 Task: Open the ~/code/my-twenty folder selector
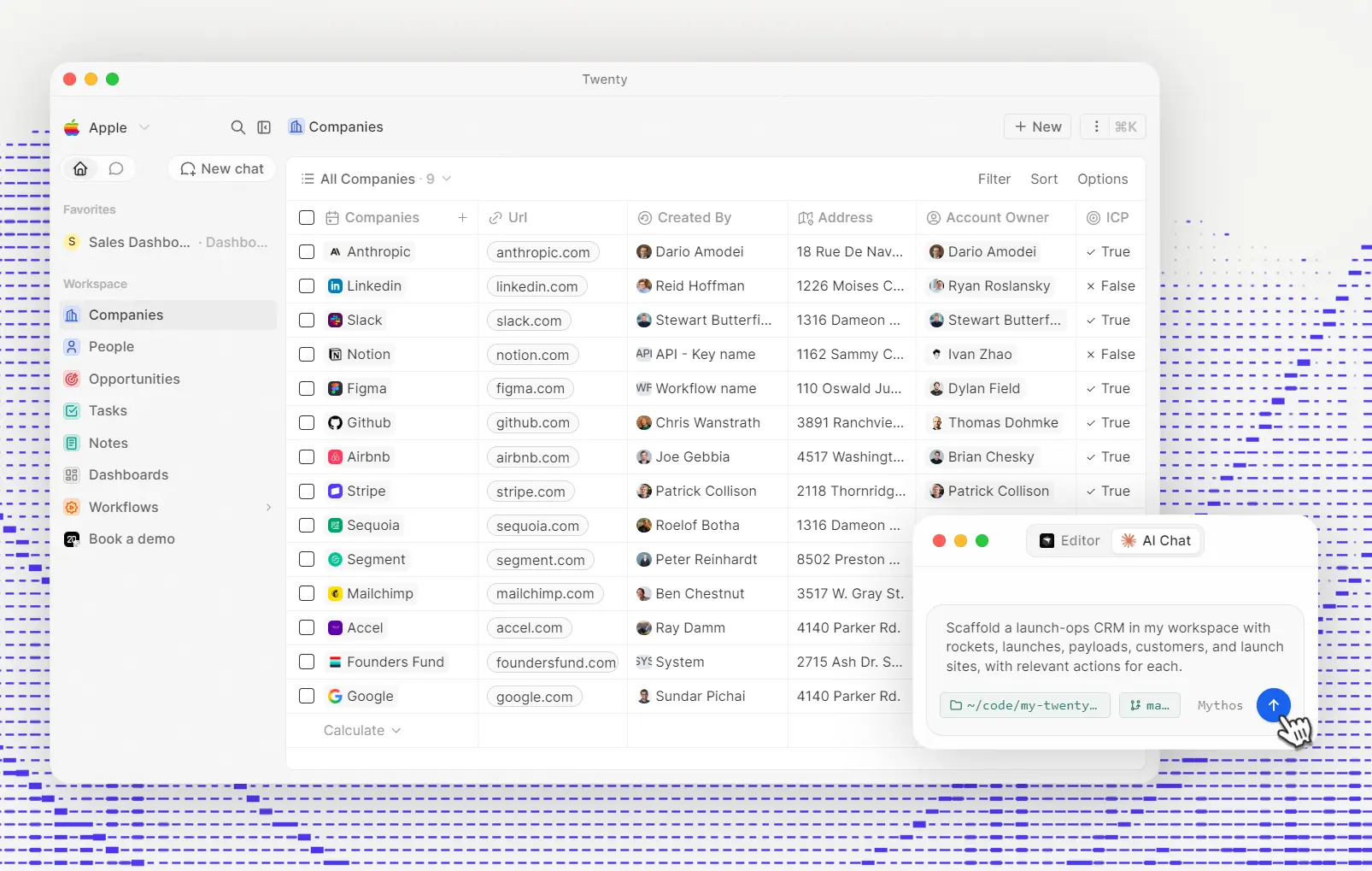click(x=1024, y=705)
